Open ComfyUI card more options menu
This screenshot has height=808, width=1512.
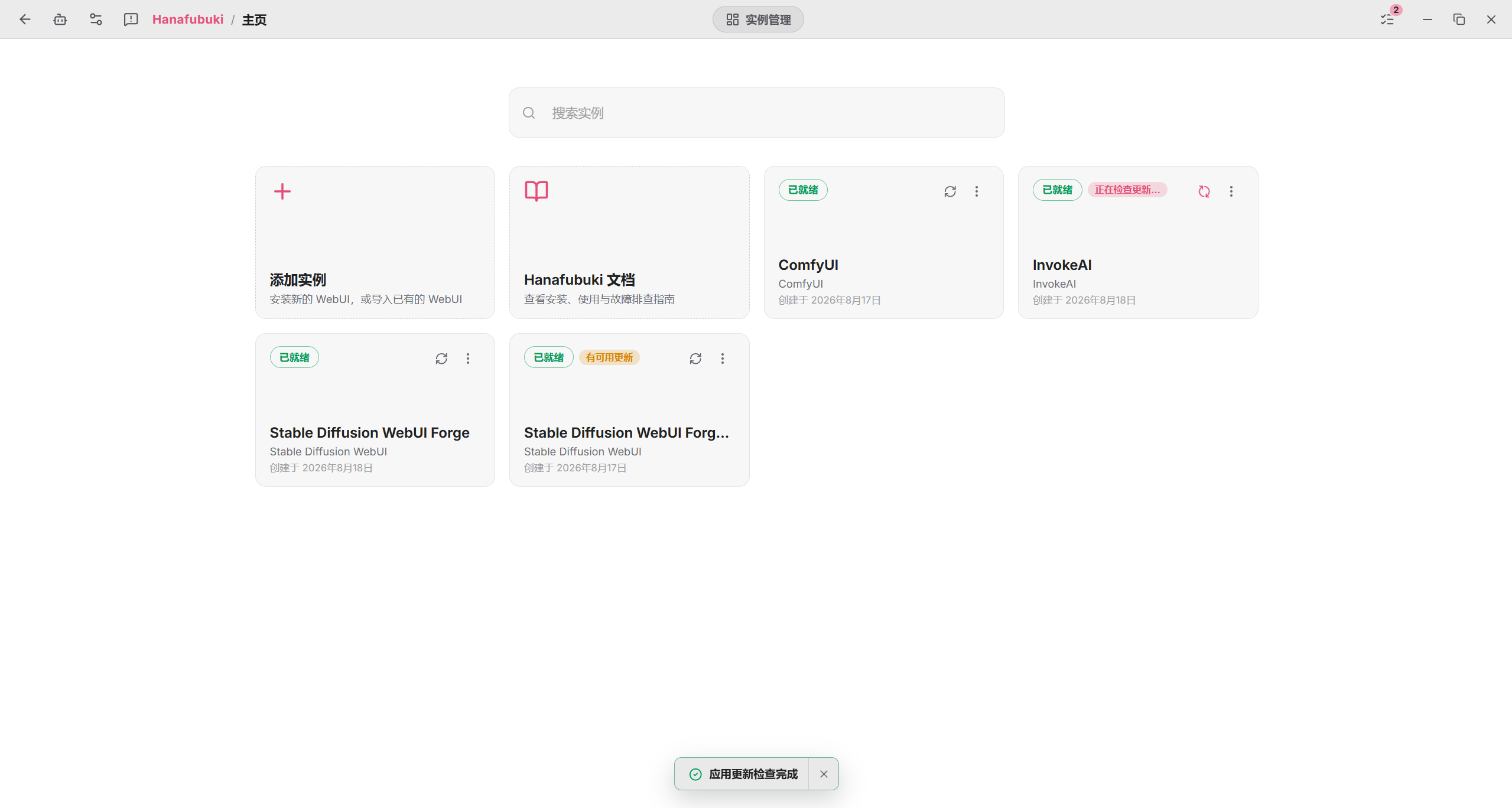[x=977, y=191]
